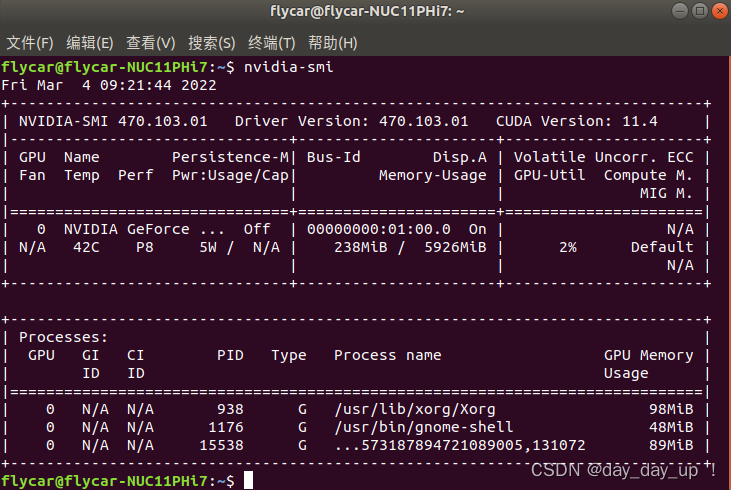
Task: Click the GPU name NVIDIA GeForce ...
Action: click(126, 229)
